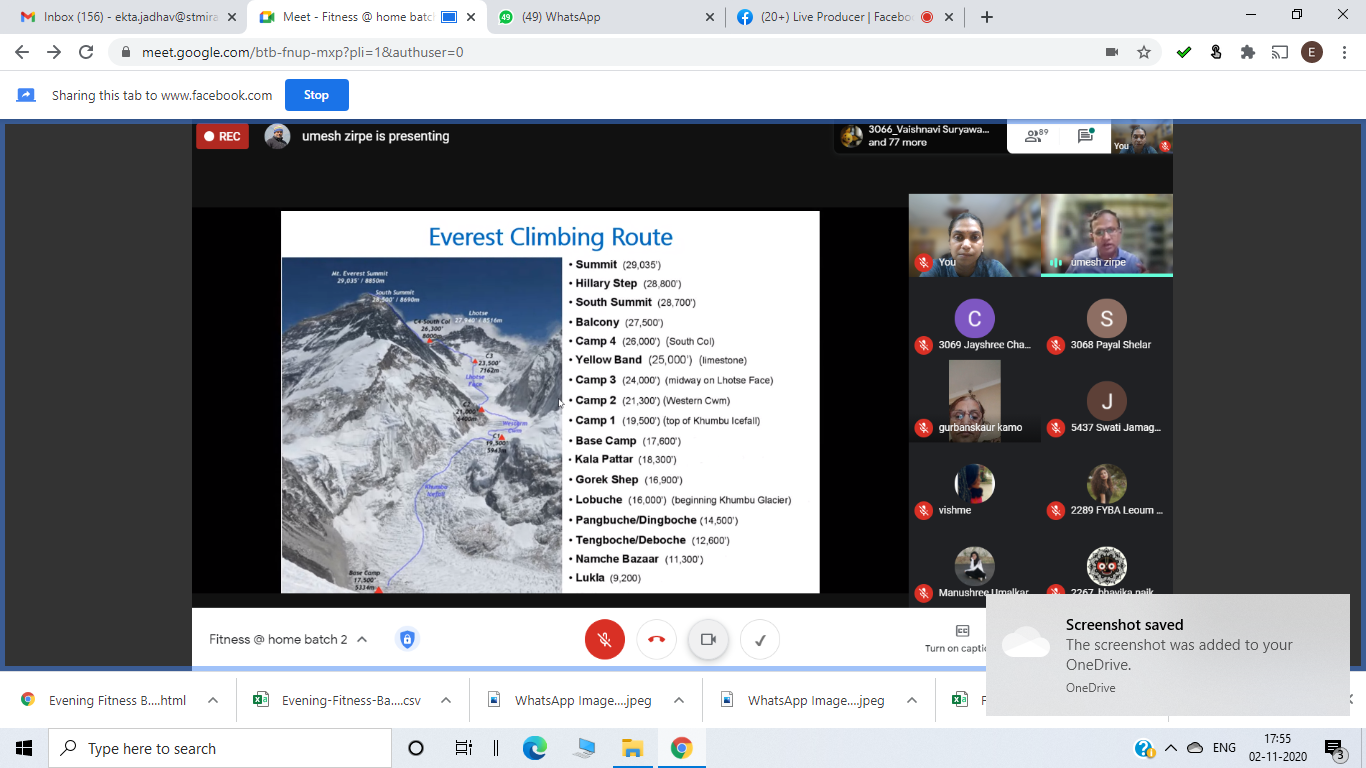Click the checkmark control in the call toolbar
The height and width of the screenshot is (768, 1366).
[x=760, y=639]
